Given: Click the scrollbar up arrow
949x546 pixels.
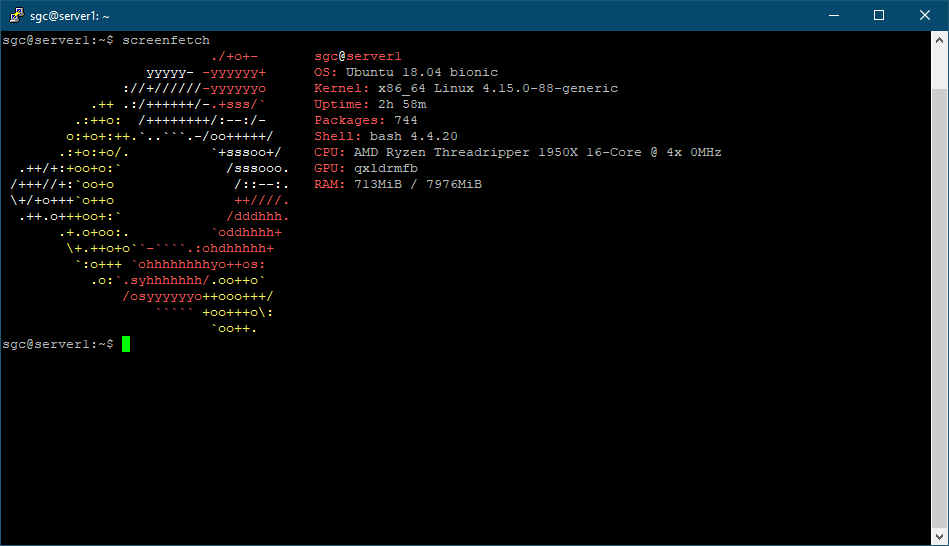Looking at the screenshot, I should point(939,40).
